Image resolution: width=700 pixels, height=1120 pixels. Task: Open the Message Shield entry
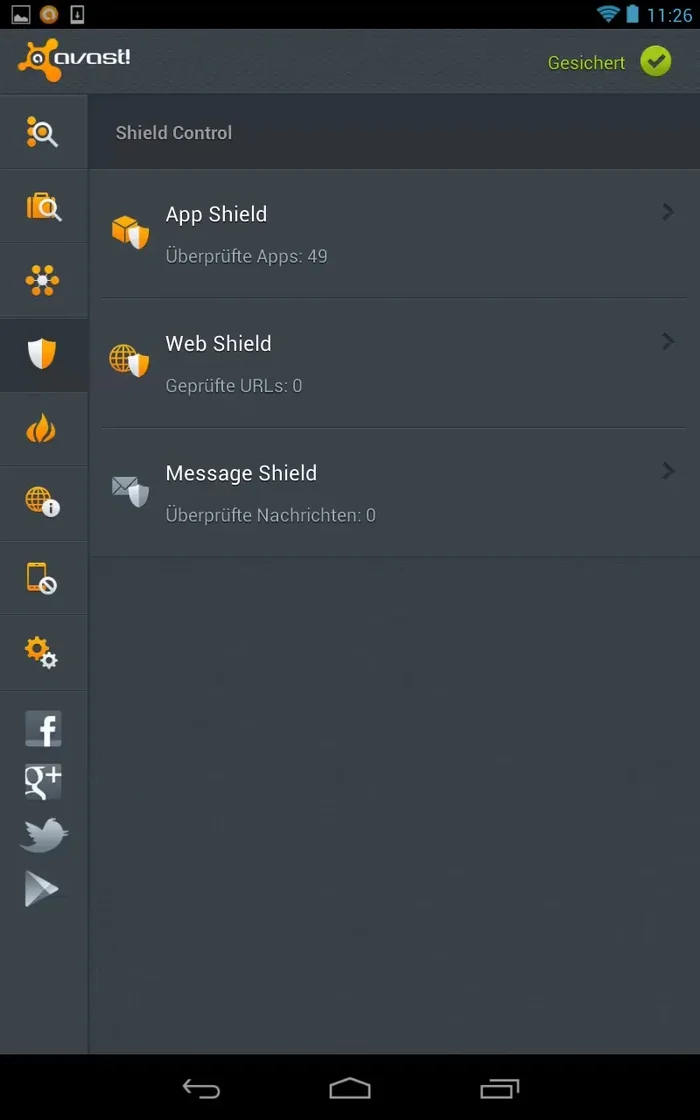394,493
